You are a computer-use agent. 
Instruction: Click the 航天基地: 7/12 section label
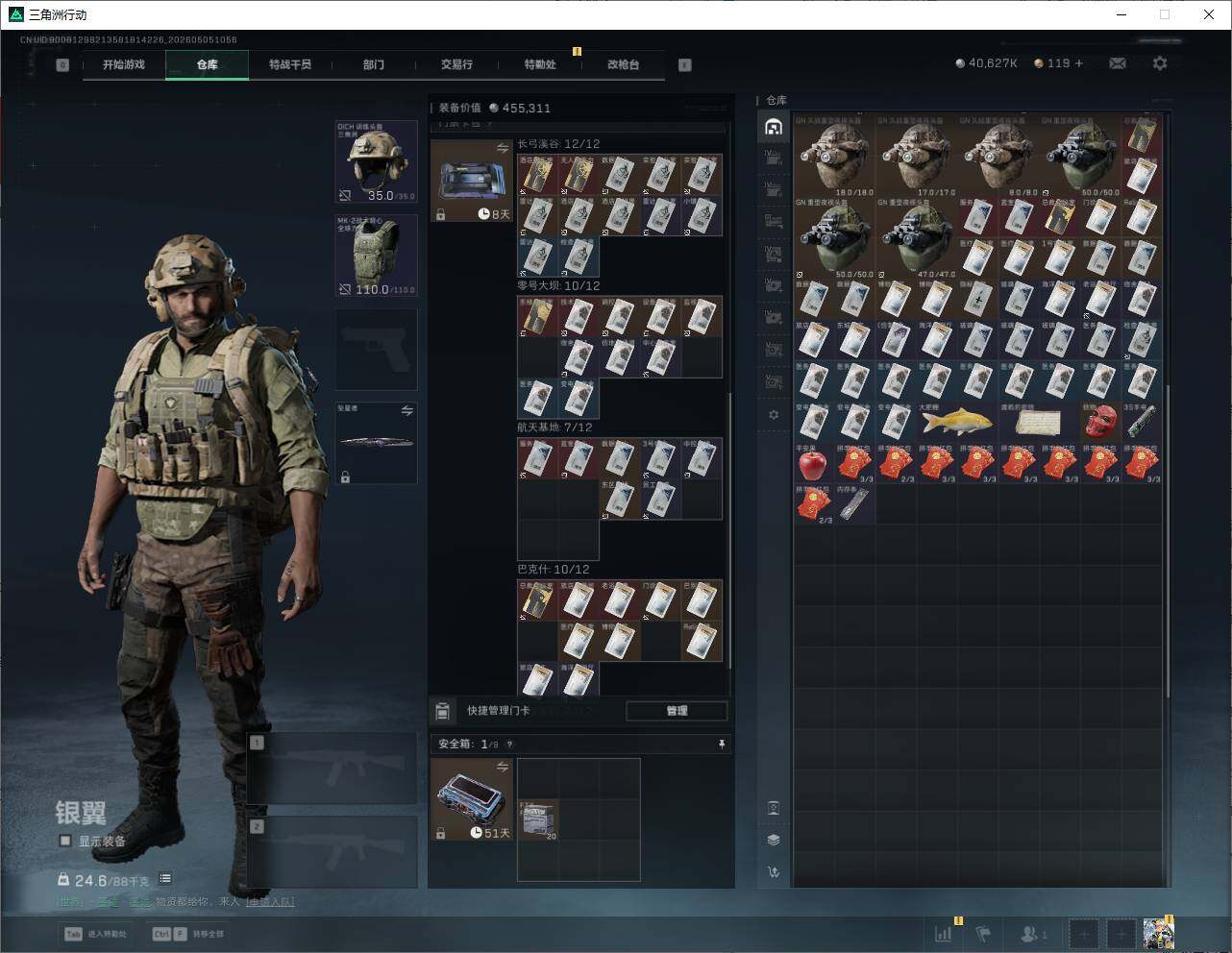[x=554, y=428]
